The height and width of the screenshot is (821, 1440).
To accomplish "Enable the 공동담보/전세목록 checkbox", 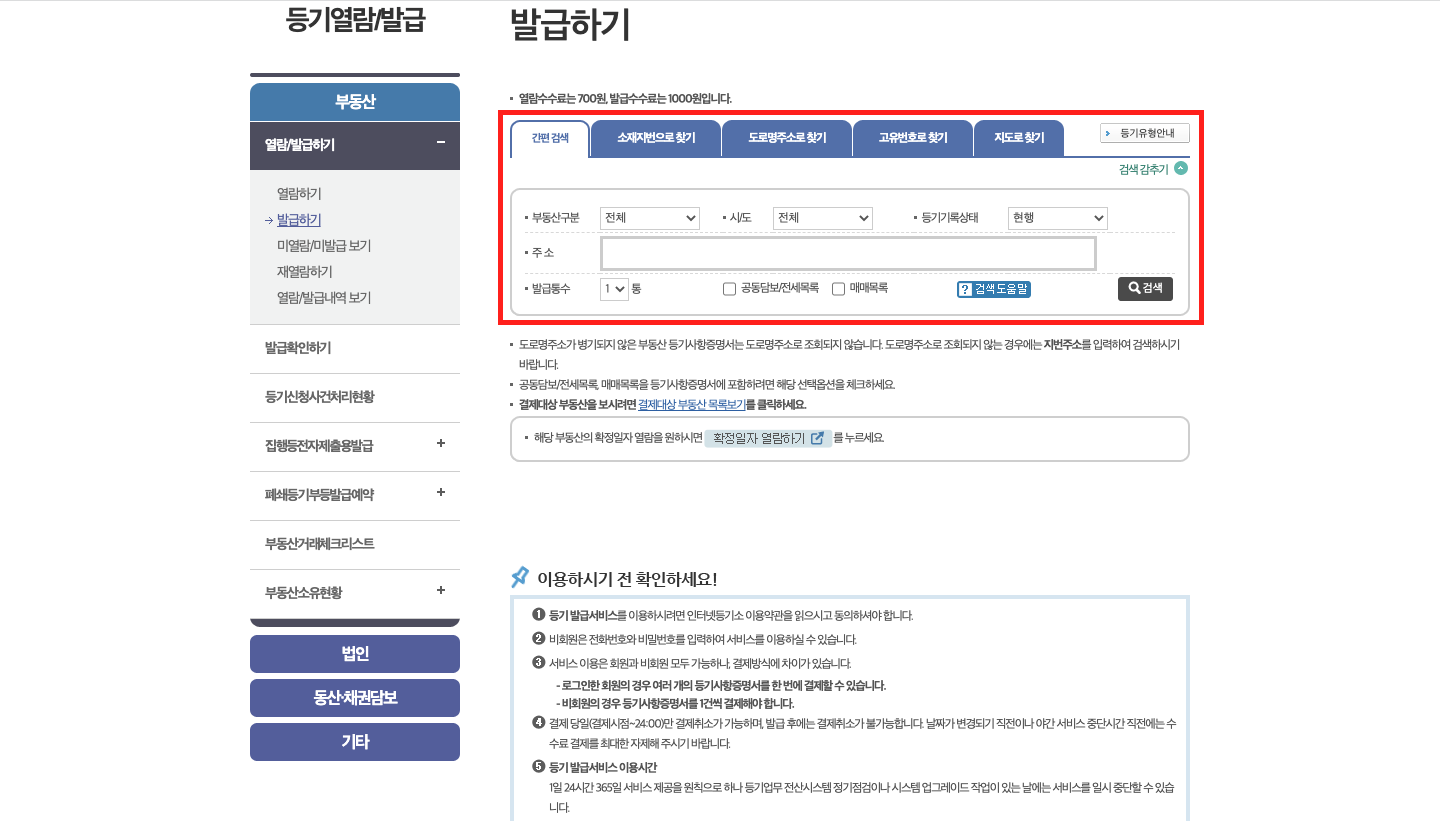I will point(728,288).
